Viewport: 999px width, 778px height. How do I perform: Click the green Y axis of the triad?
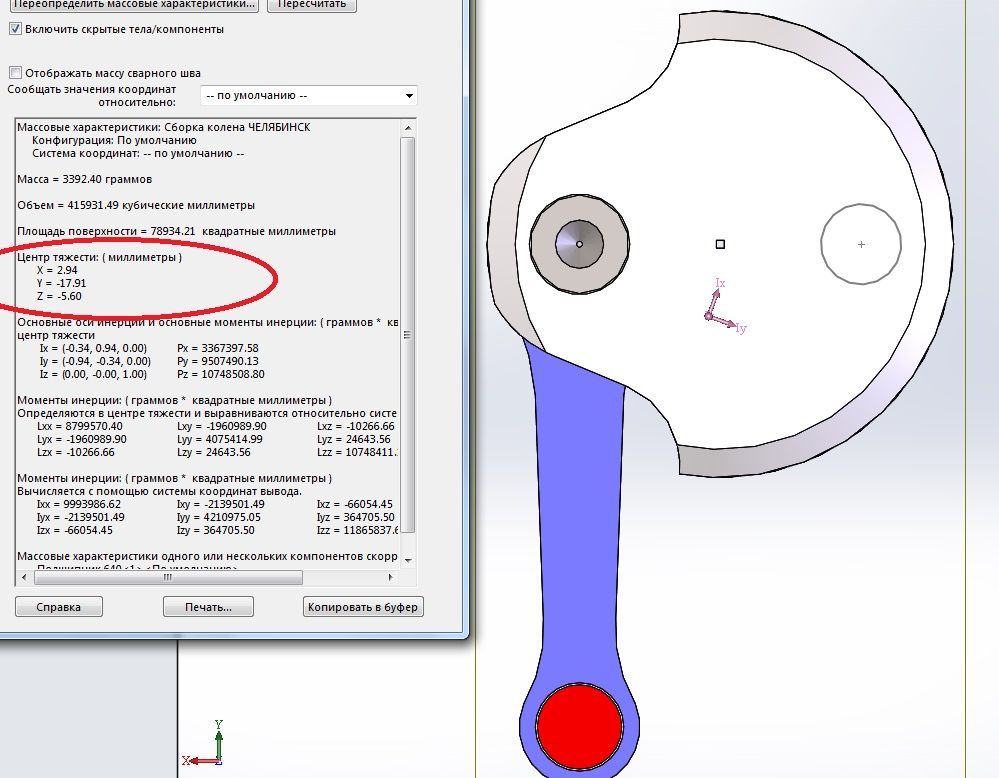(x=219, y=740)
